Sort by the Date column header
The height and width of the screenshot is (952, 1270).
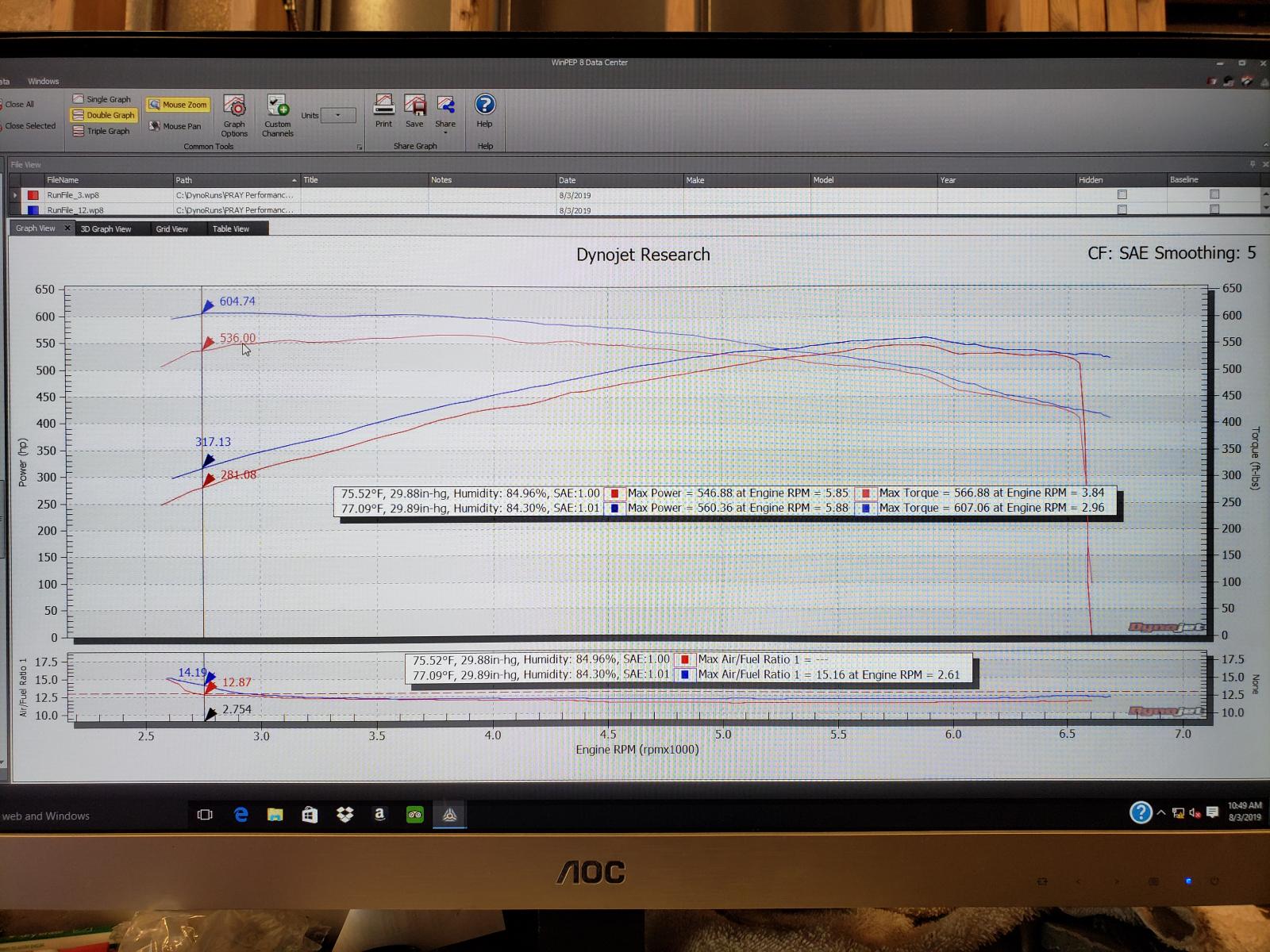click(619, 180)
